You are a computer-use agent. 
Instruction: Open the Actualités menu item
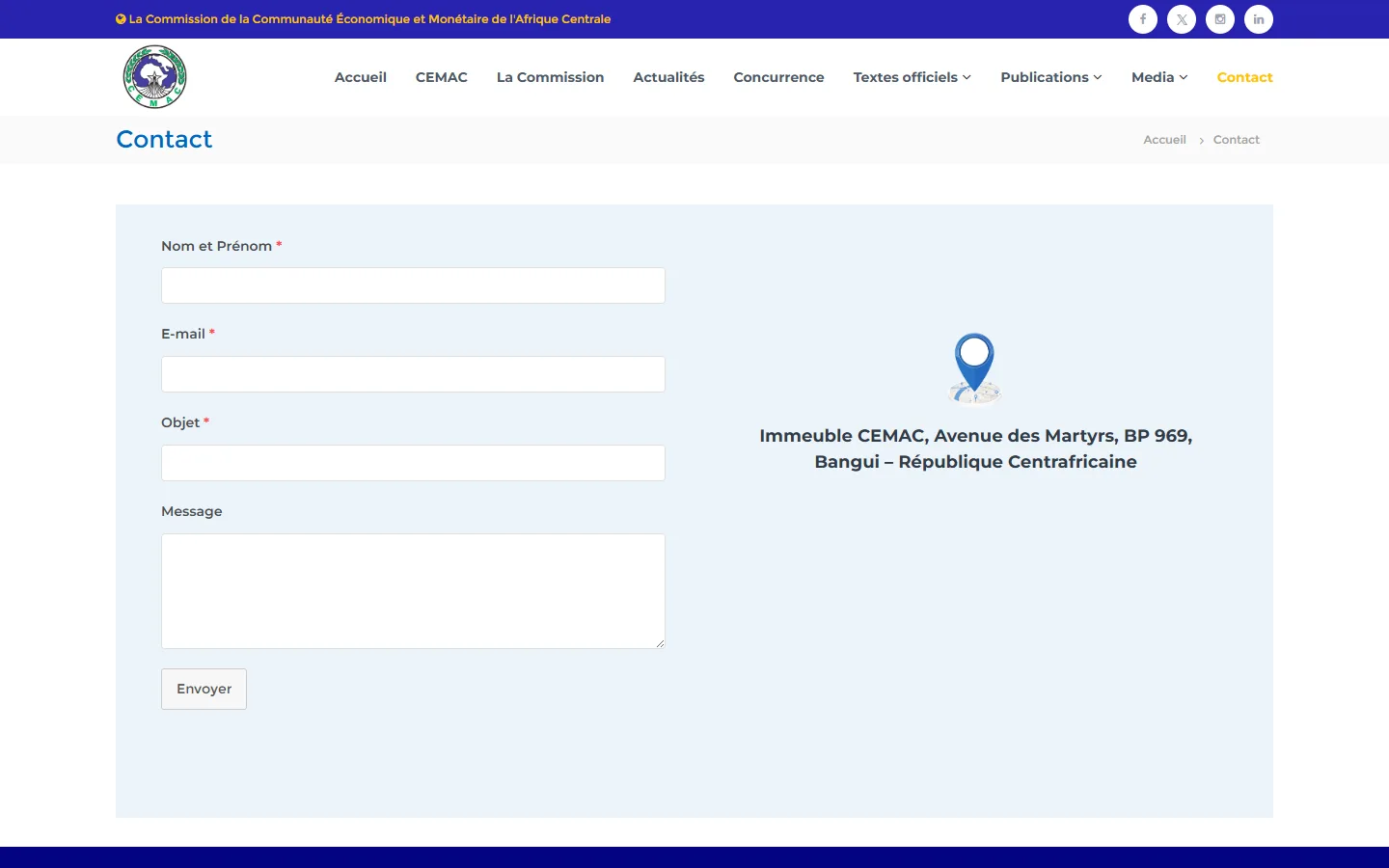pos(668,77)
